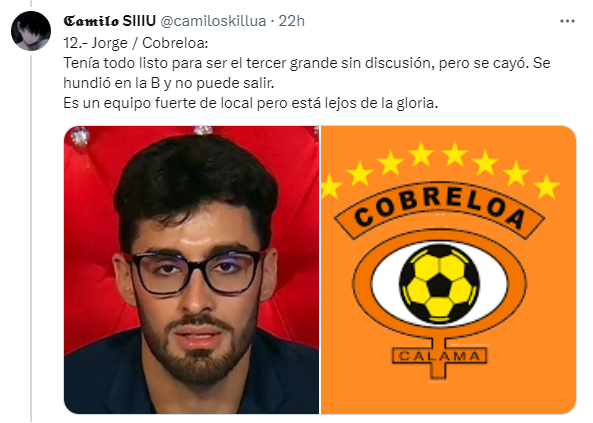Visit the @camiloskillua handle link
The width and height of the screenshot is (593, 423).
(x=213, y=21)
